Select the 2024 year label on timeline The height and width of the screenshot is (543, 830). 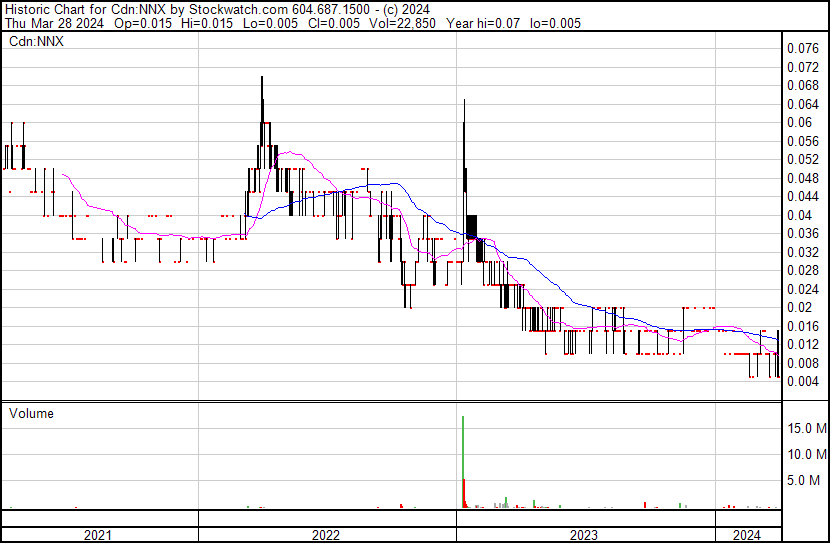[747, 535]
